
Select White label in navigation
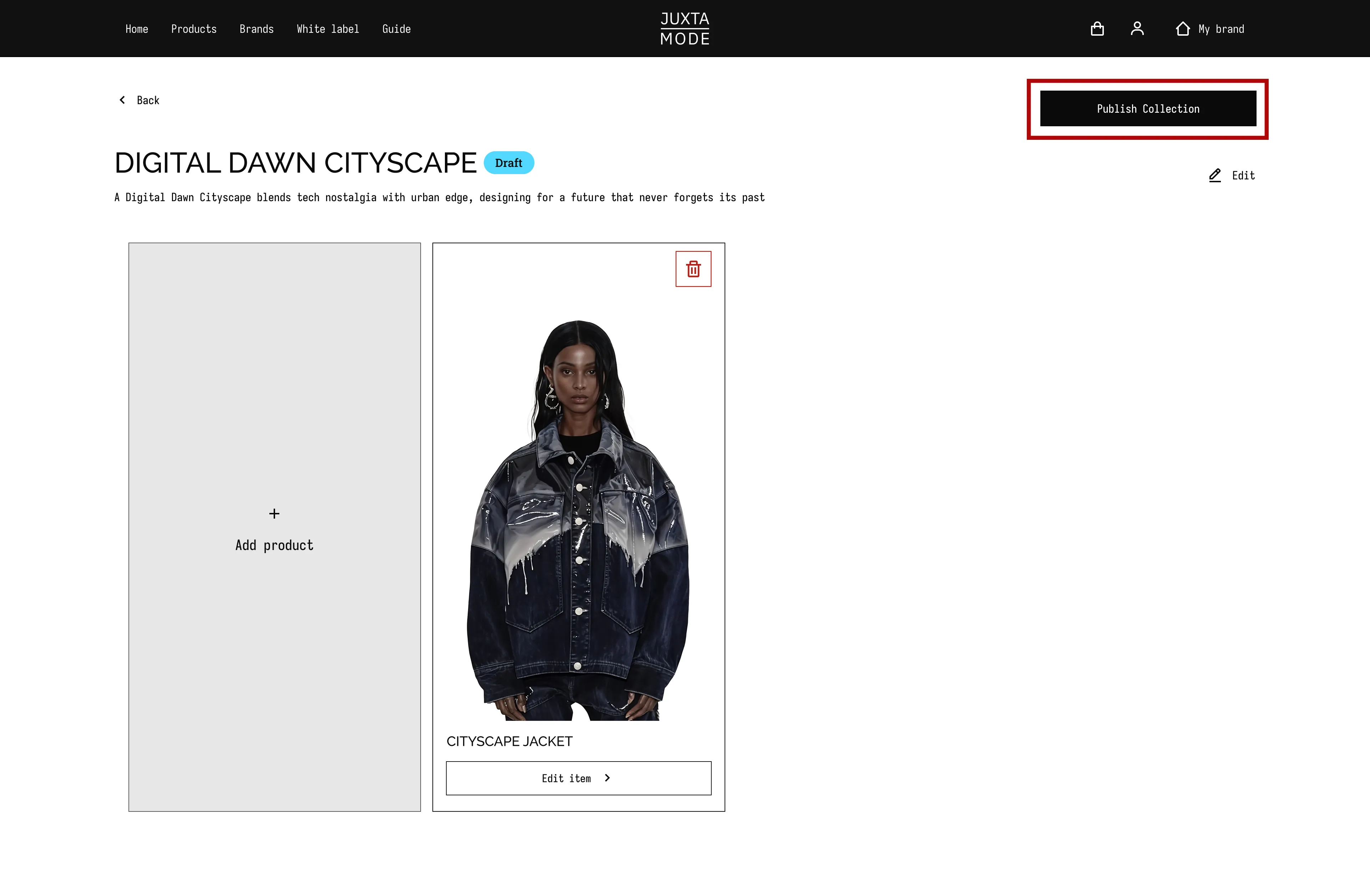(x=328, y=29)
